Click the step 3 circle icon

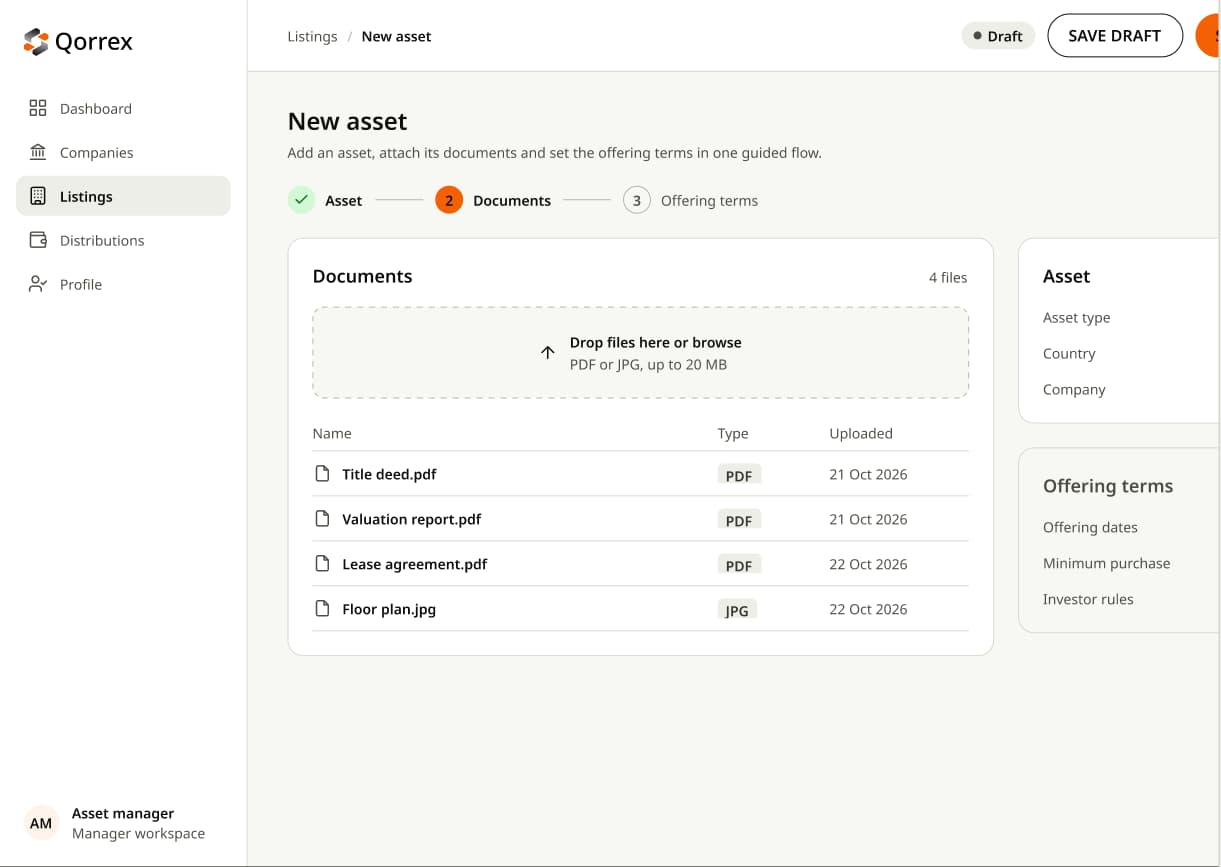coord(637,200)
